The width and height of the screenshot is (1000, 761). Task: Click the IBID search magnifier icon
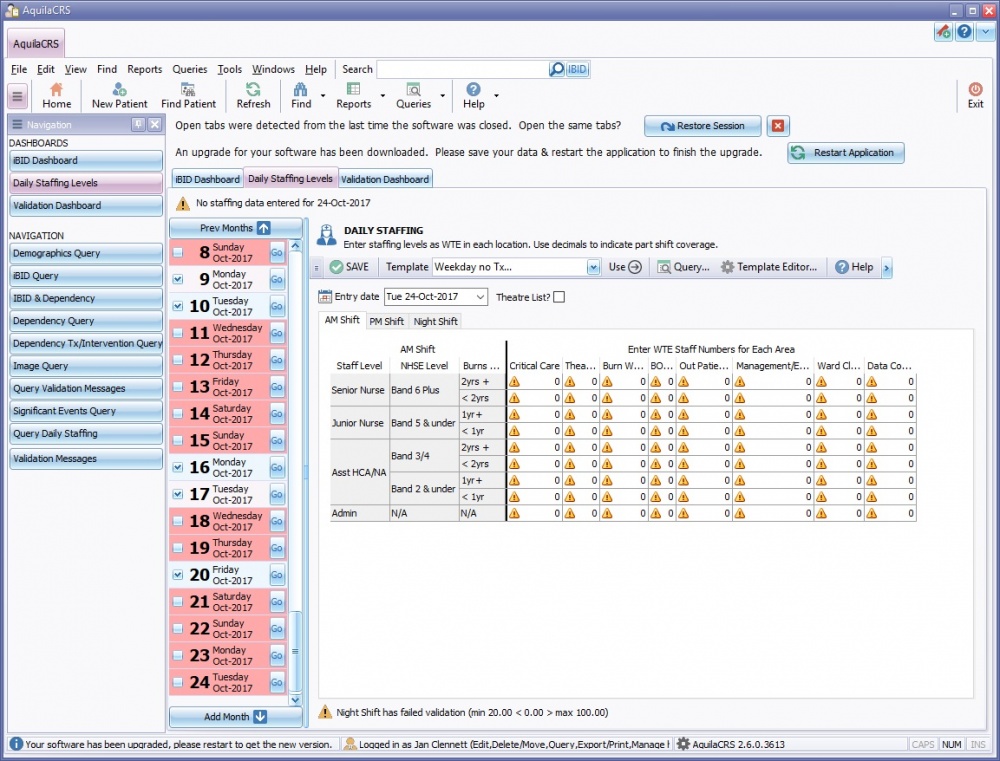557,70
